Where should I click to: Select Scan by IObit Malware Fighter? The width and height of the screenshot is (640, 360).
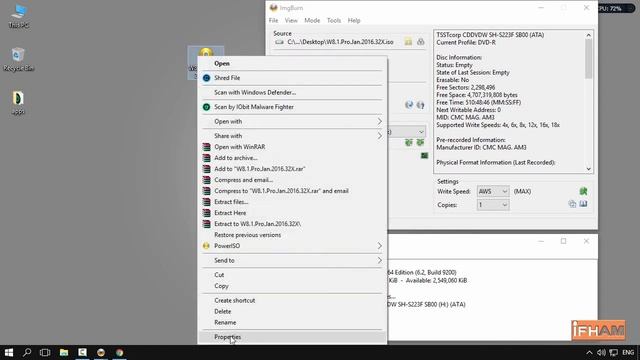(x=292, y=107)
